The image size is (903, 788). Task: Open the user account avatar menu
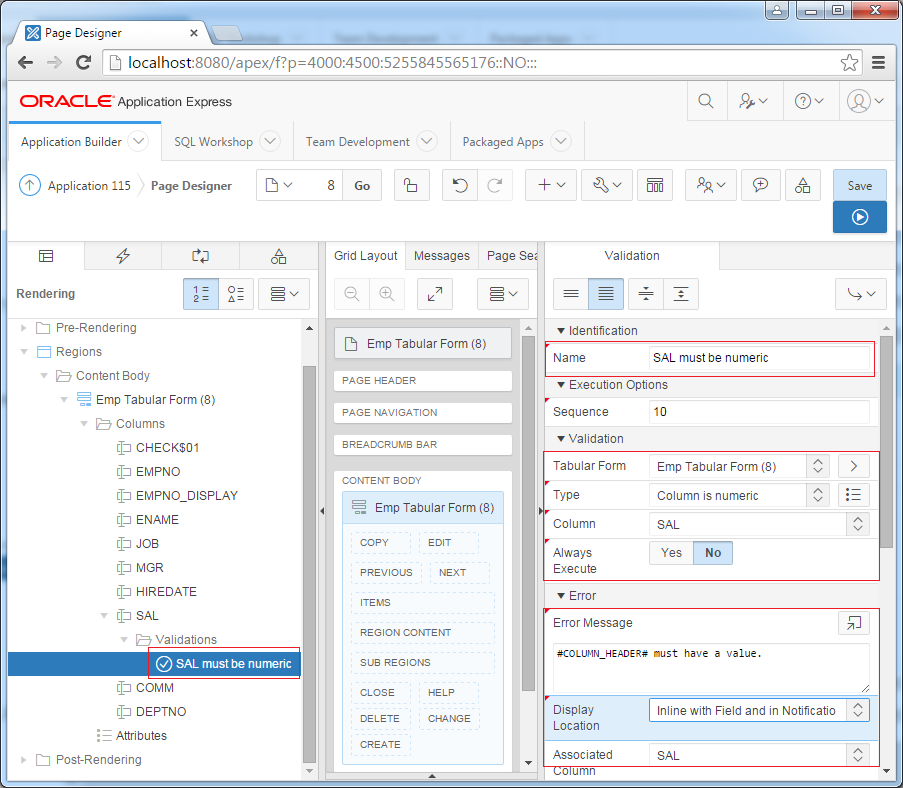point(865,101)
